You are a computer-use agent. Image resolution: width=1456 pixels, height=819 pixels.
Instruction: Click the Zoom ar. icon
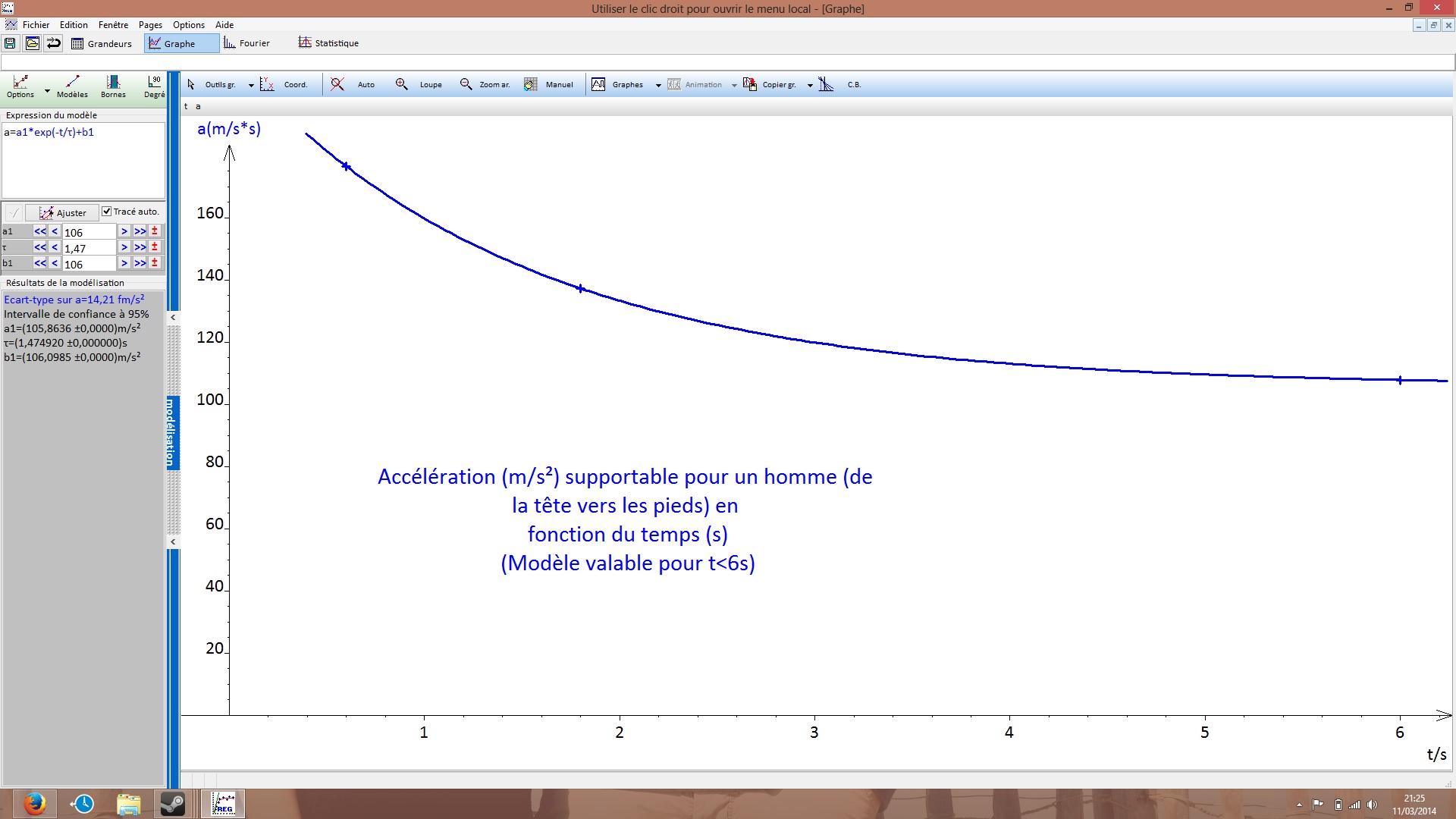[x=466, y=85]
